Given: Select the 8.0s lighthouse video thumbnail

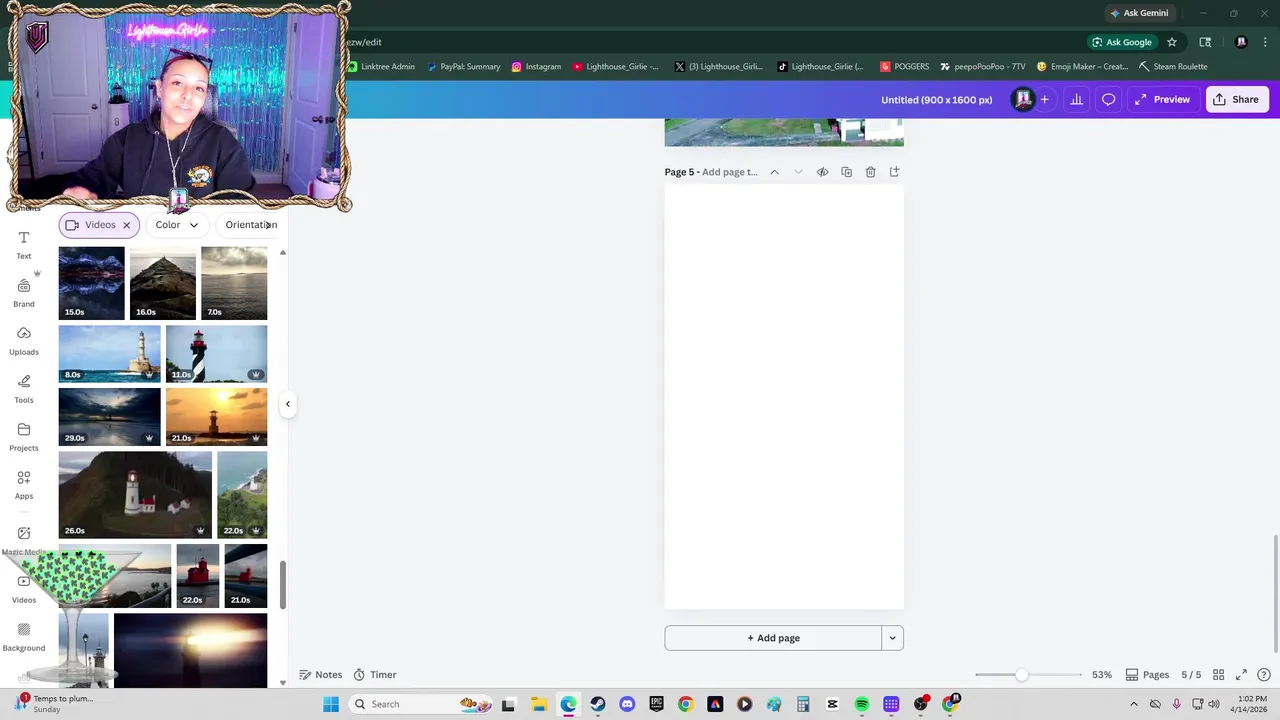Looking at the screenshot, I should pos(109,354).
